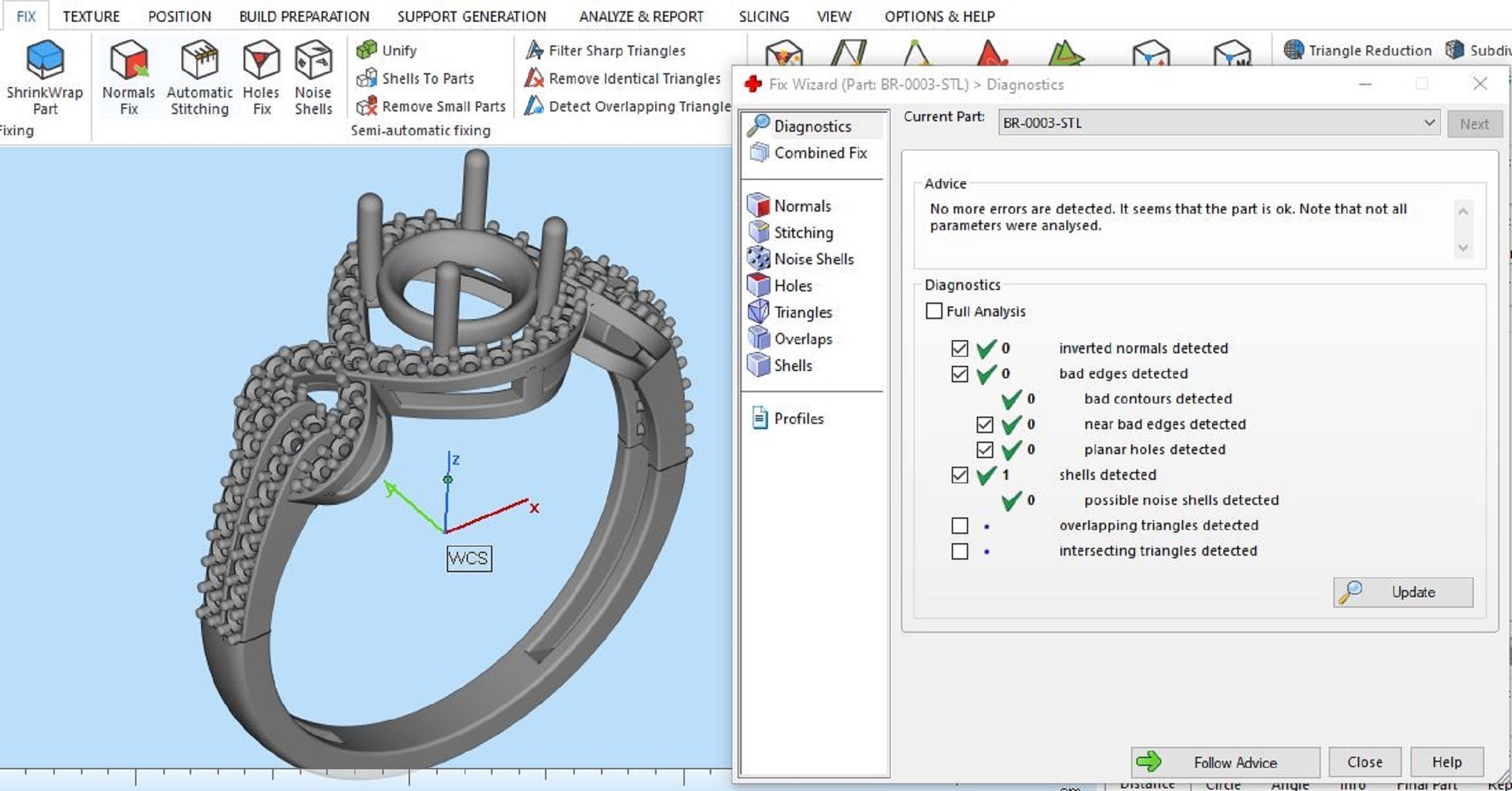
Task: Run the Normals Fix tool
Action: point(129,78)
